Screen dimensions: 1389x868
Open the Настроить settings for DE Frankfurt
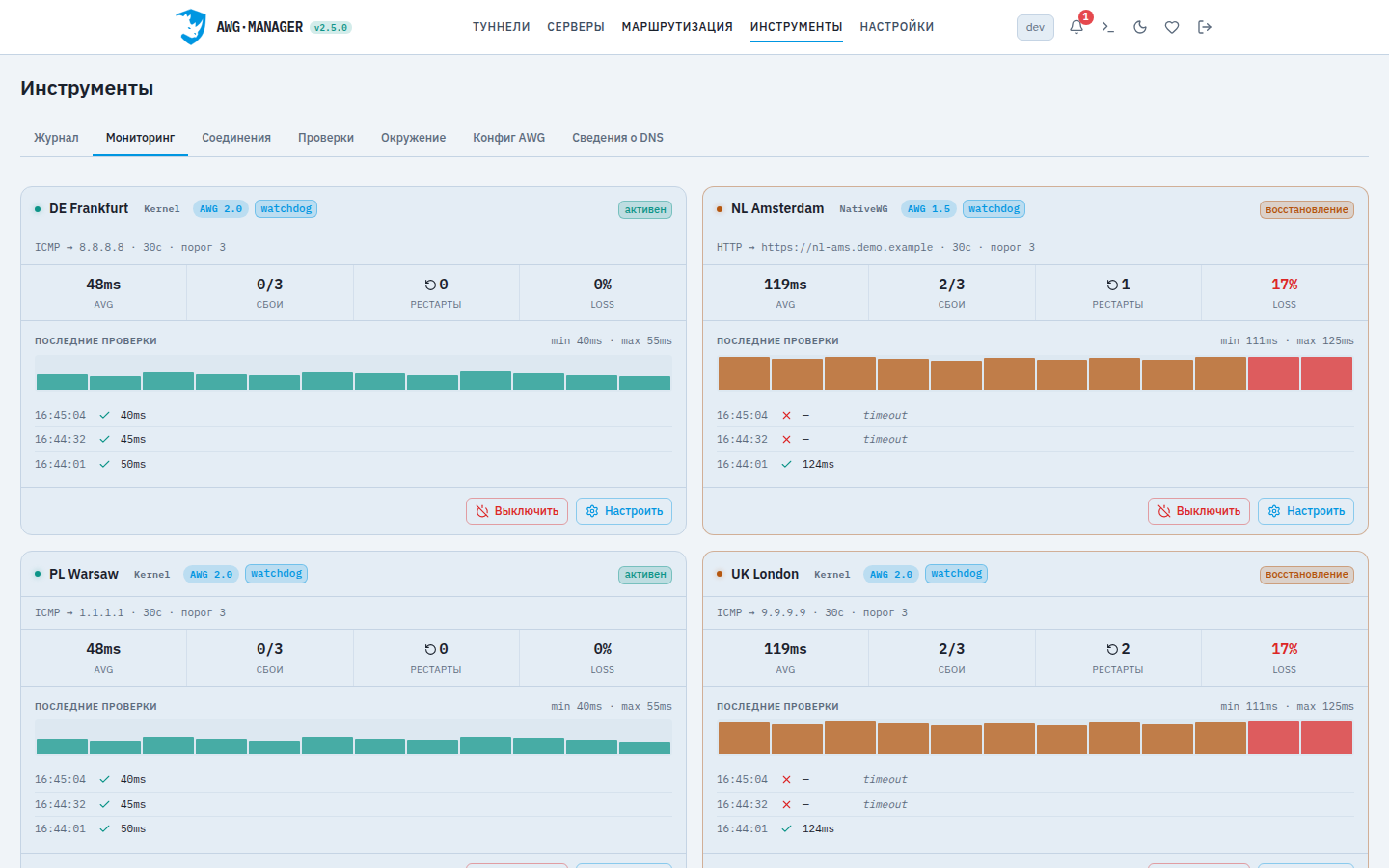(624, 511)
